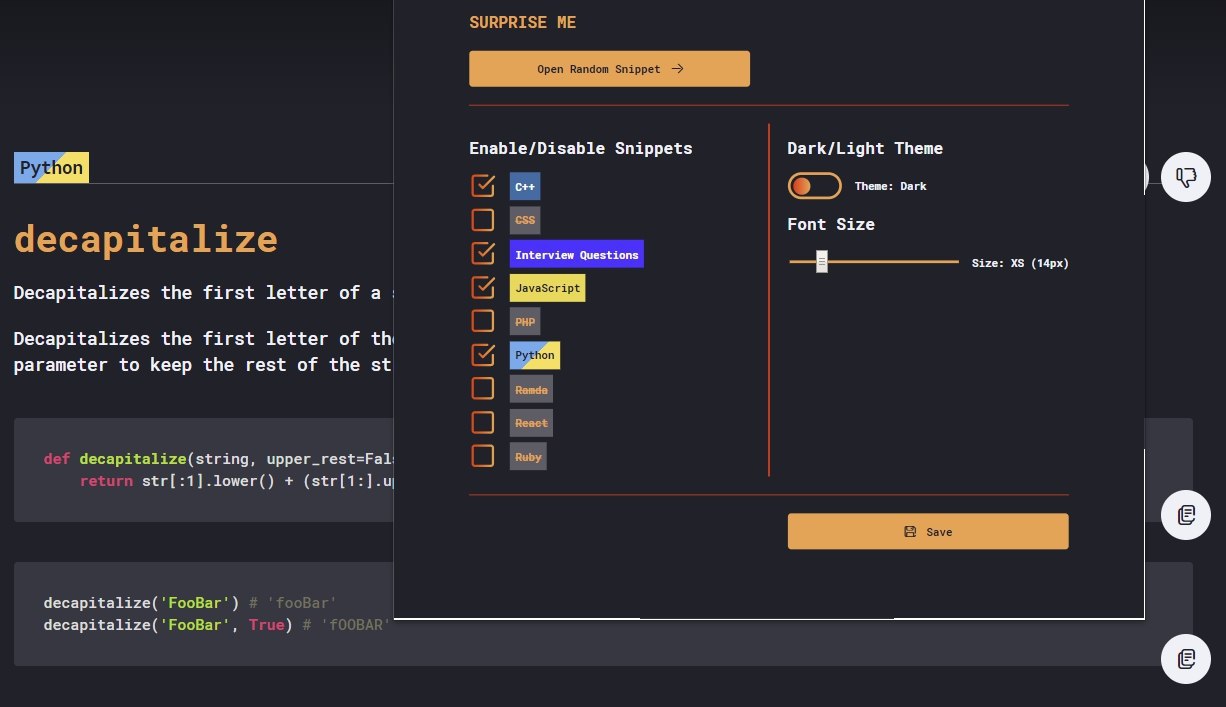This screenshot has height=707, width=1226.
Task: Click the CSS language tag
Action: click(525, 220)
